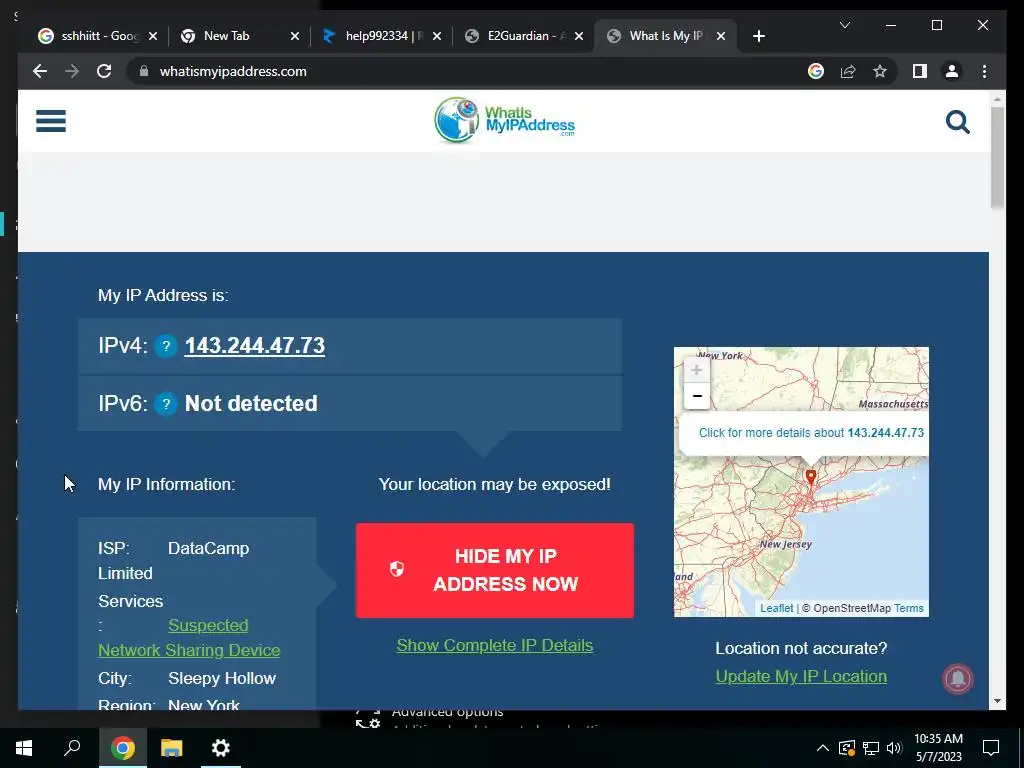Click the 'Sleepy Hollow' city value

[222, 679]
